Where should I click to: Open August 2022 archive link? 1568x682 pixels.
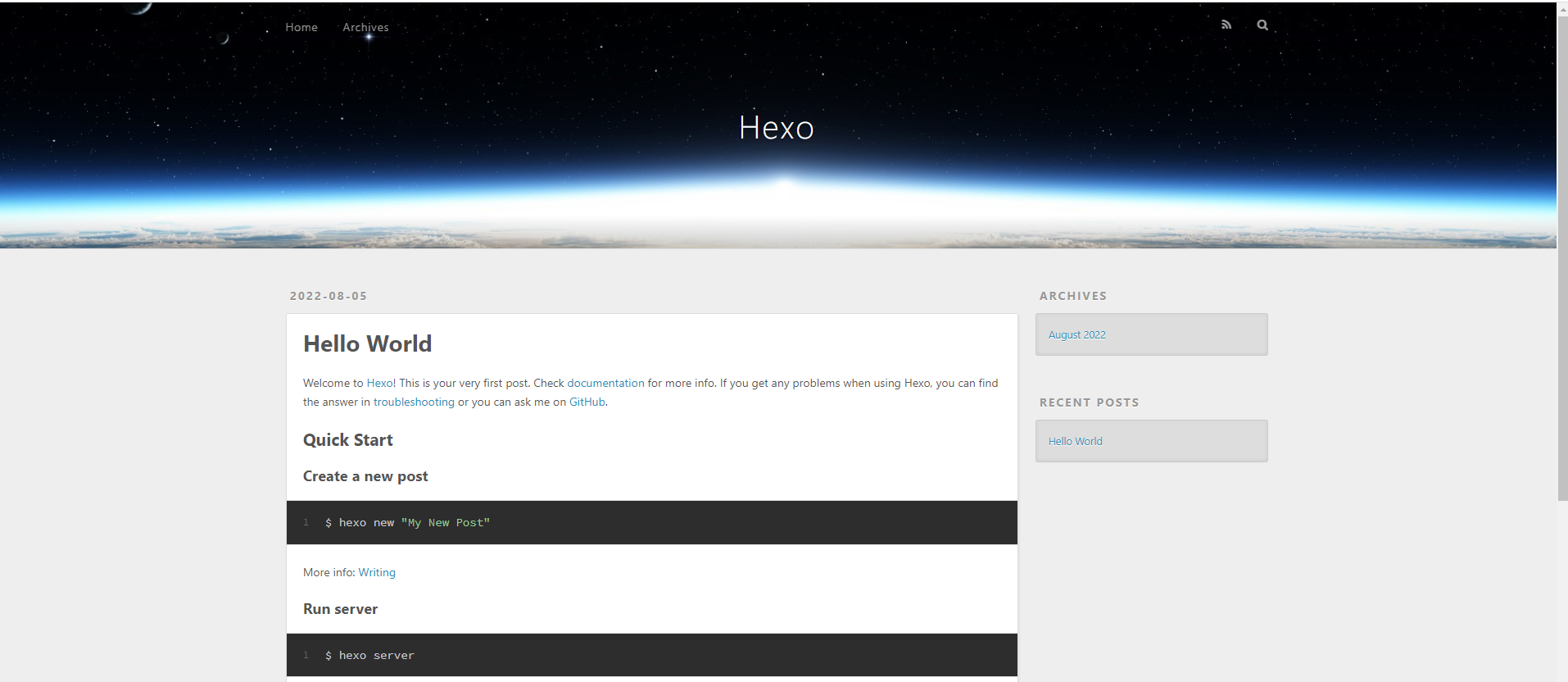click(x=1076, y=334)
